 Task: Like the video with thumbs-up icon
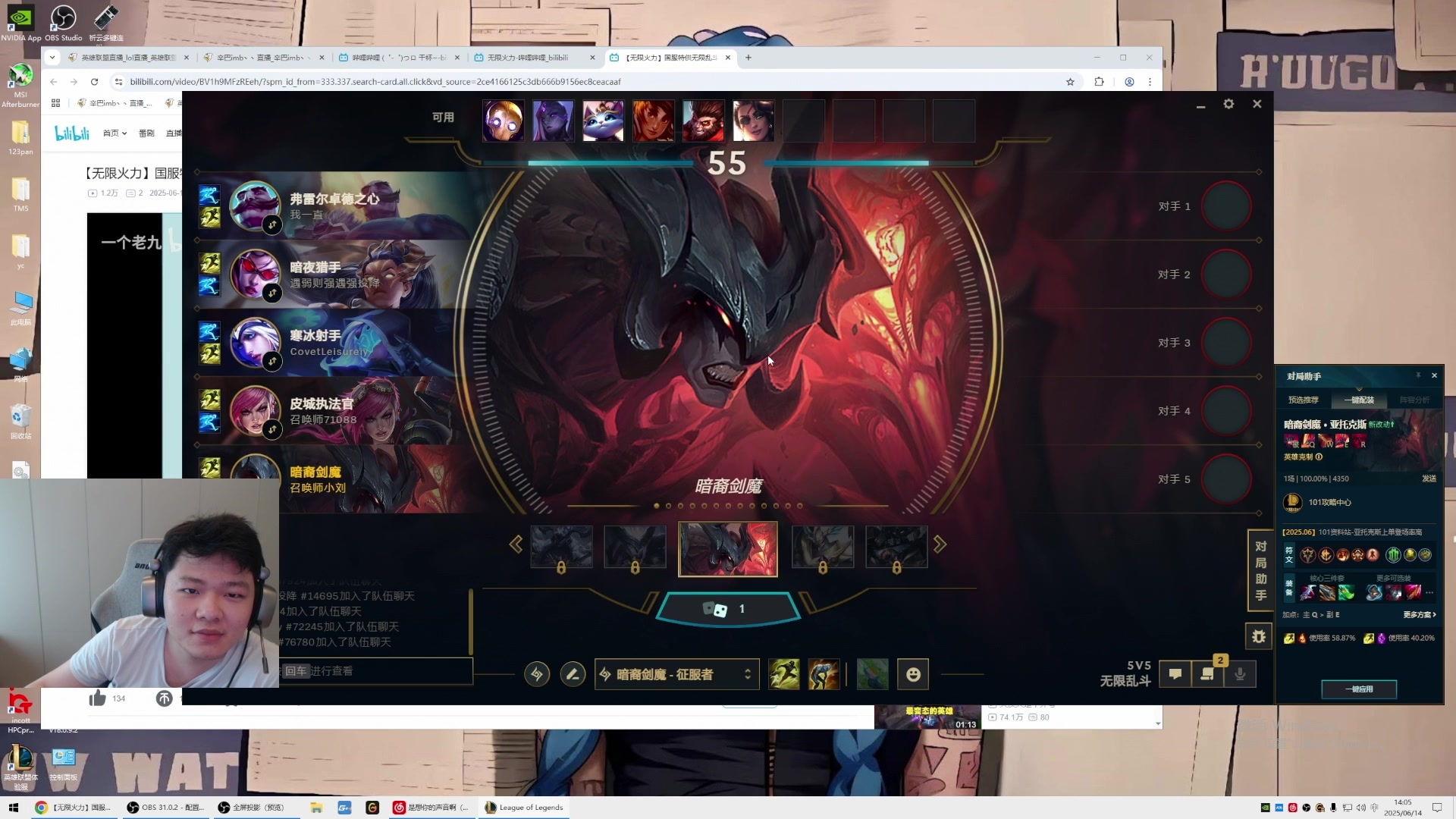coord(97,698)
